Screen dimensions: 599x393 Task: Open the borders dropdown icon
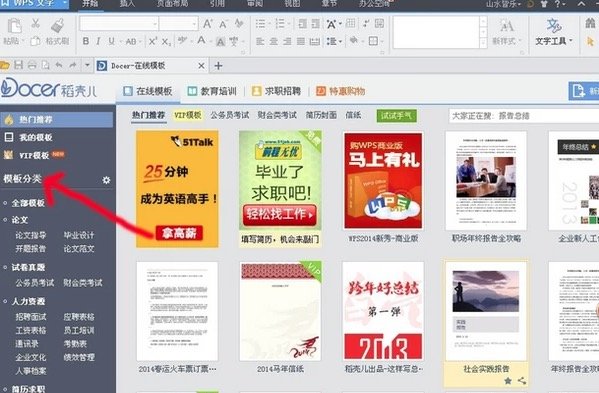(375, 41)
